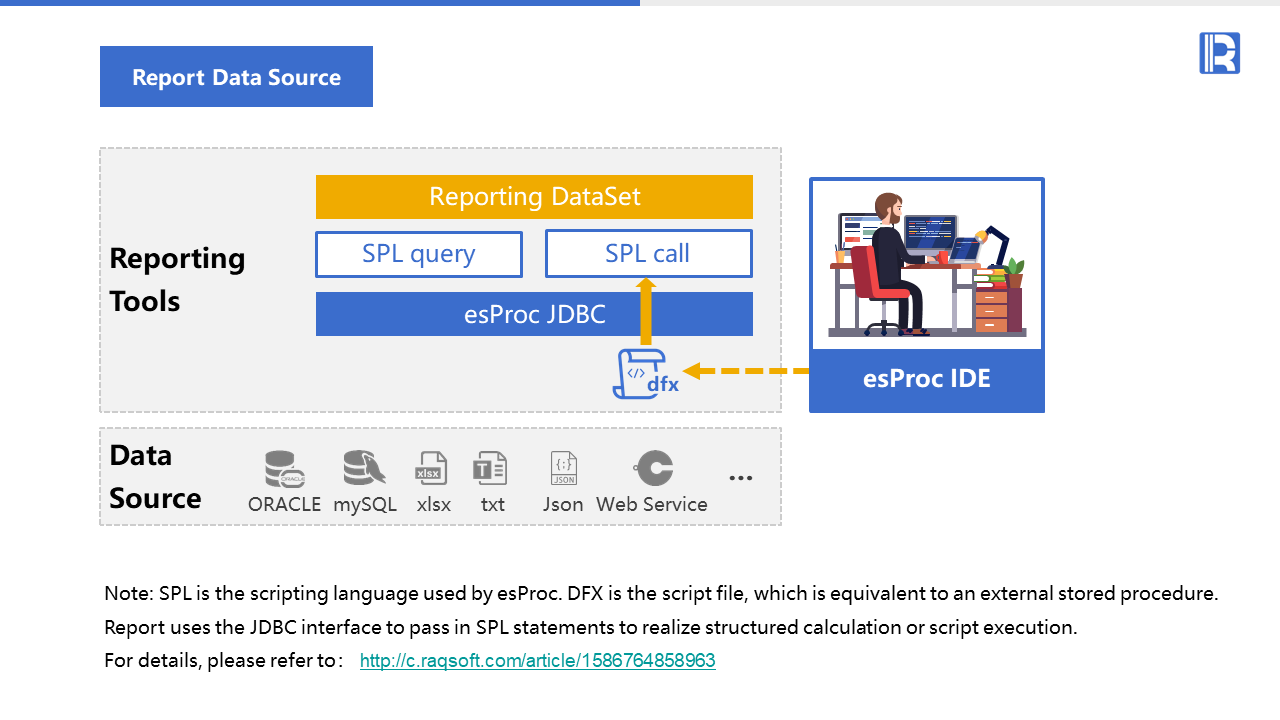The height and width of the screenshot is (720, 1280).
Task: Click the esProc IDE developer illustration
Action: 927,265
